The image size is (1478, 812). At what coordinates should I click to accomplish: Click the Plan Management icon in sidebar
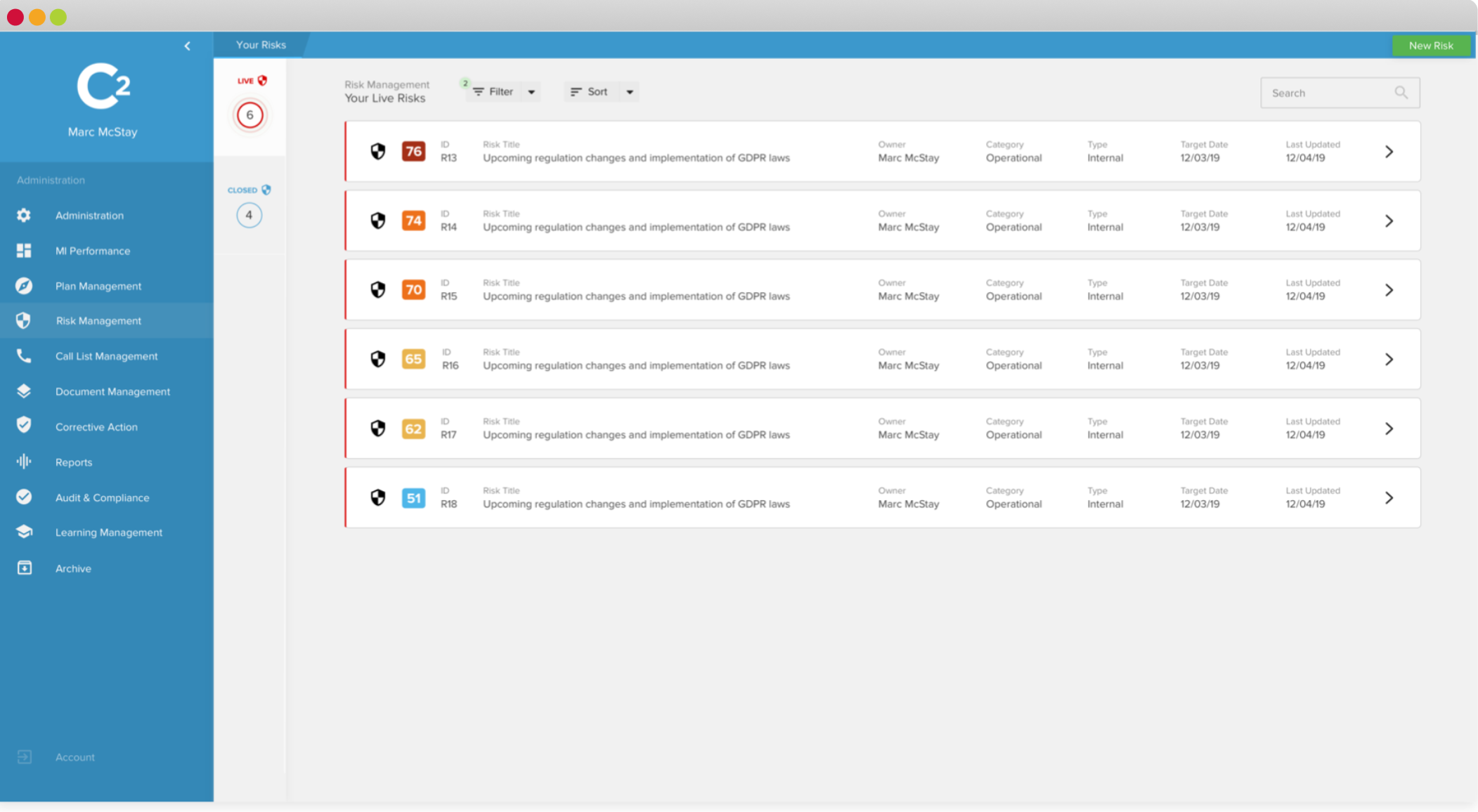[25, 285]
